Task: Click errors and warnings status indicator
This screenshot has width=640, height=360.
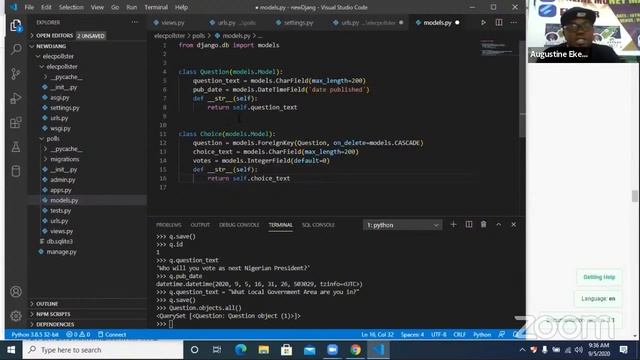Action: pyautogui.click(x=78, y=335)
